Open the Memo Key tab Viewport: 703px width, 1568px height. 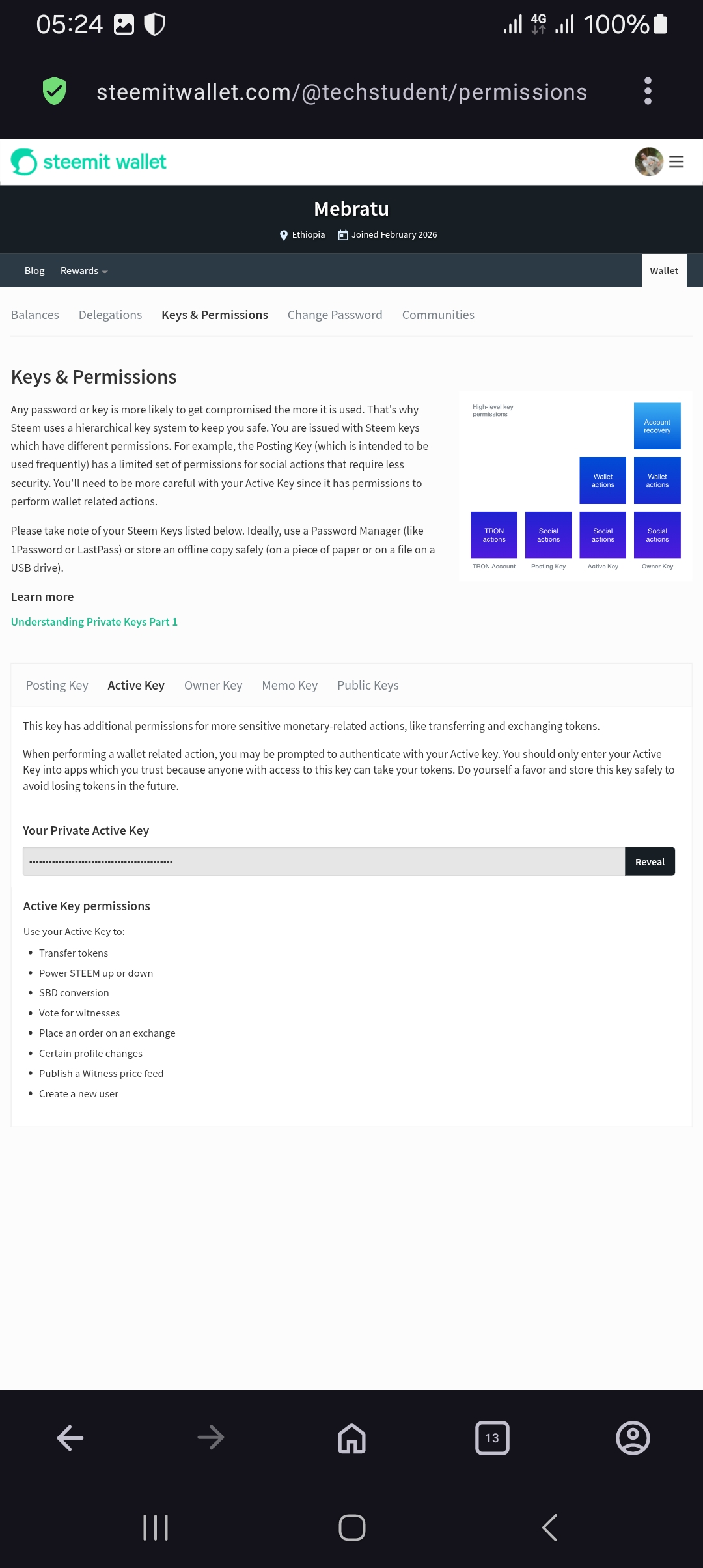[x=290, y=685]
